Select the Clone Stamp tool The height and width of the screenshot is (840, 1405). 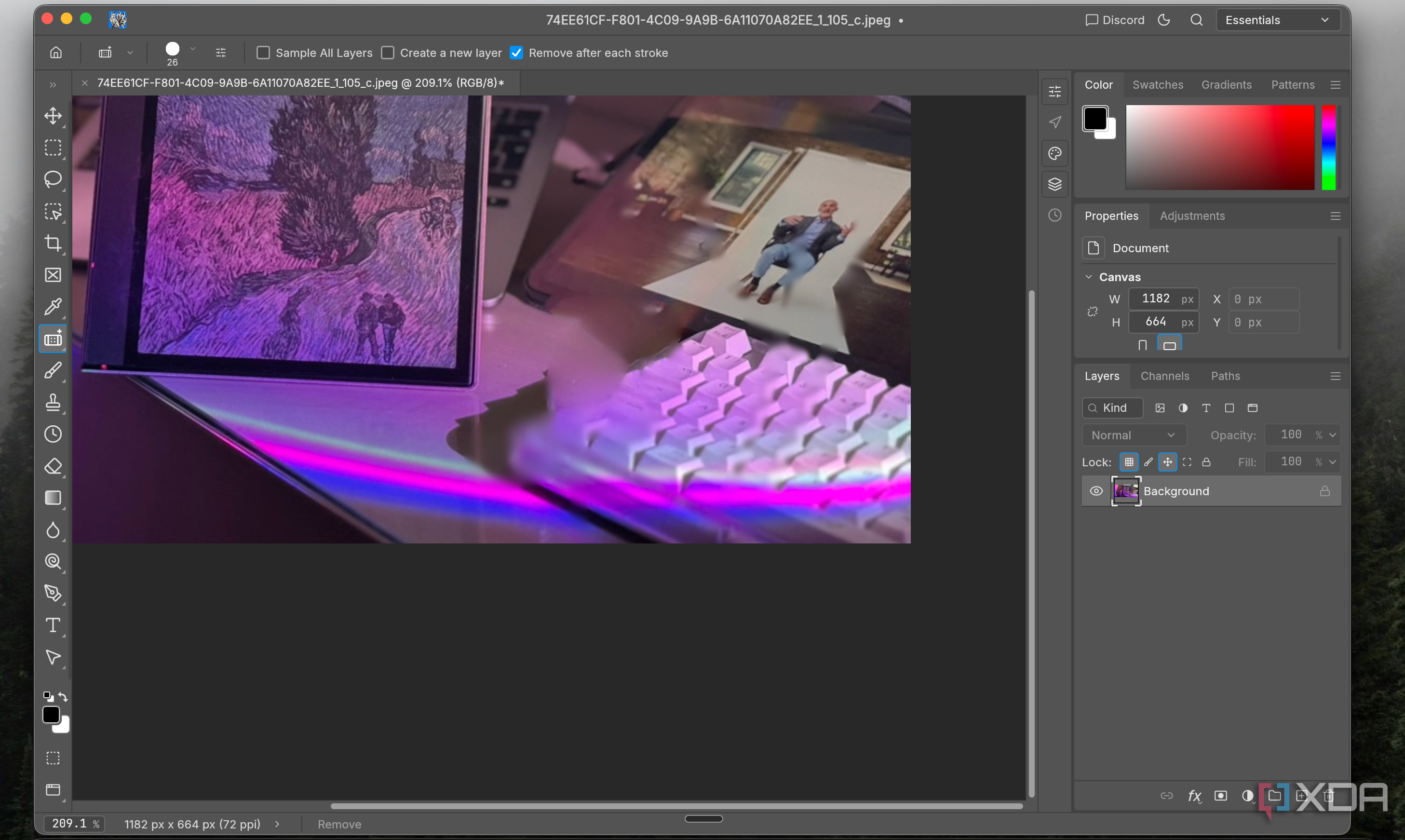pos(53,403)
